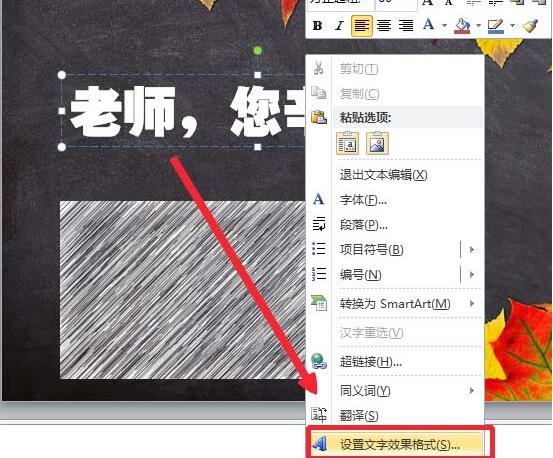Screen dimensions: 553x458
Task: Click the copy icon for 复制(C)
Action: tap(318, 92)
